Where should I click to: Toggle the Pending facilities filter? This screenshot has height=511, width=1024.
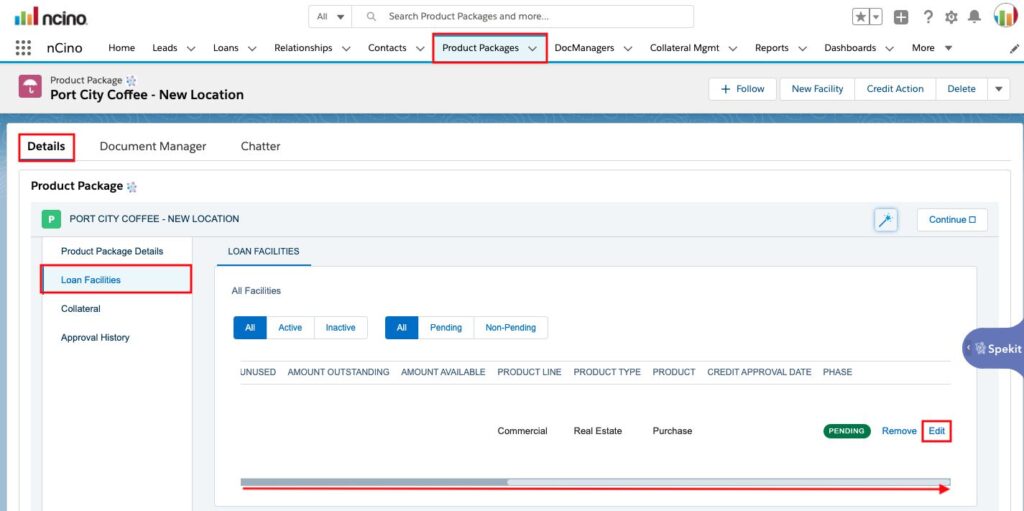point(446,327)
